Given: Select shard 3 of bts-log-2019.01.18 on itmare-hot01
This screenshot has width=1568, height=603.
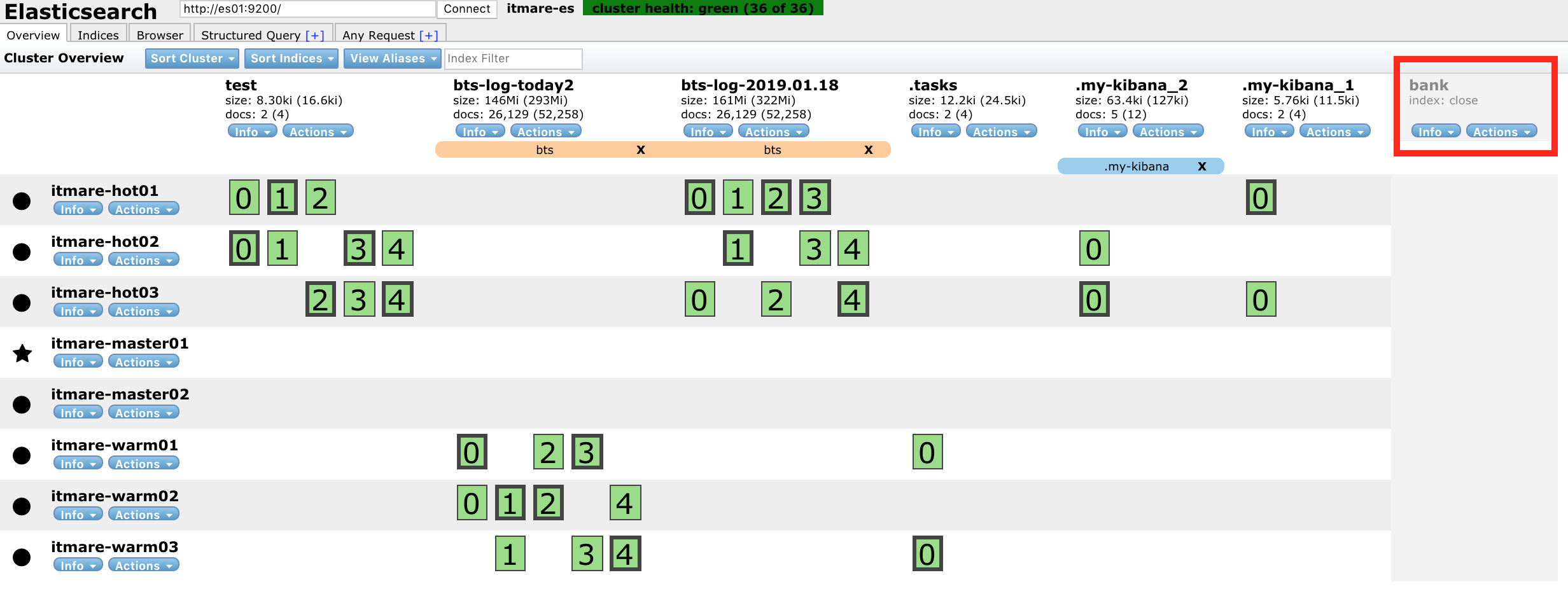Looking at the screenshot, I should [815, 197].
